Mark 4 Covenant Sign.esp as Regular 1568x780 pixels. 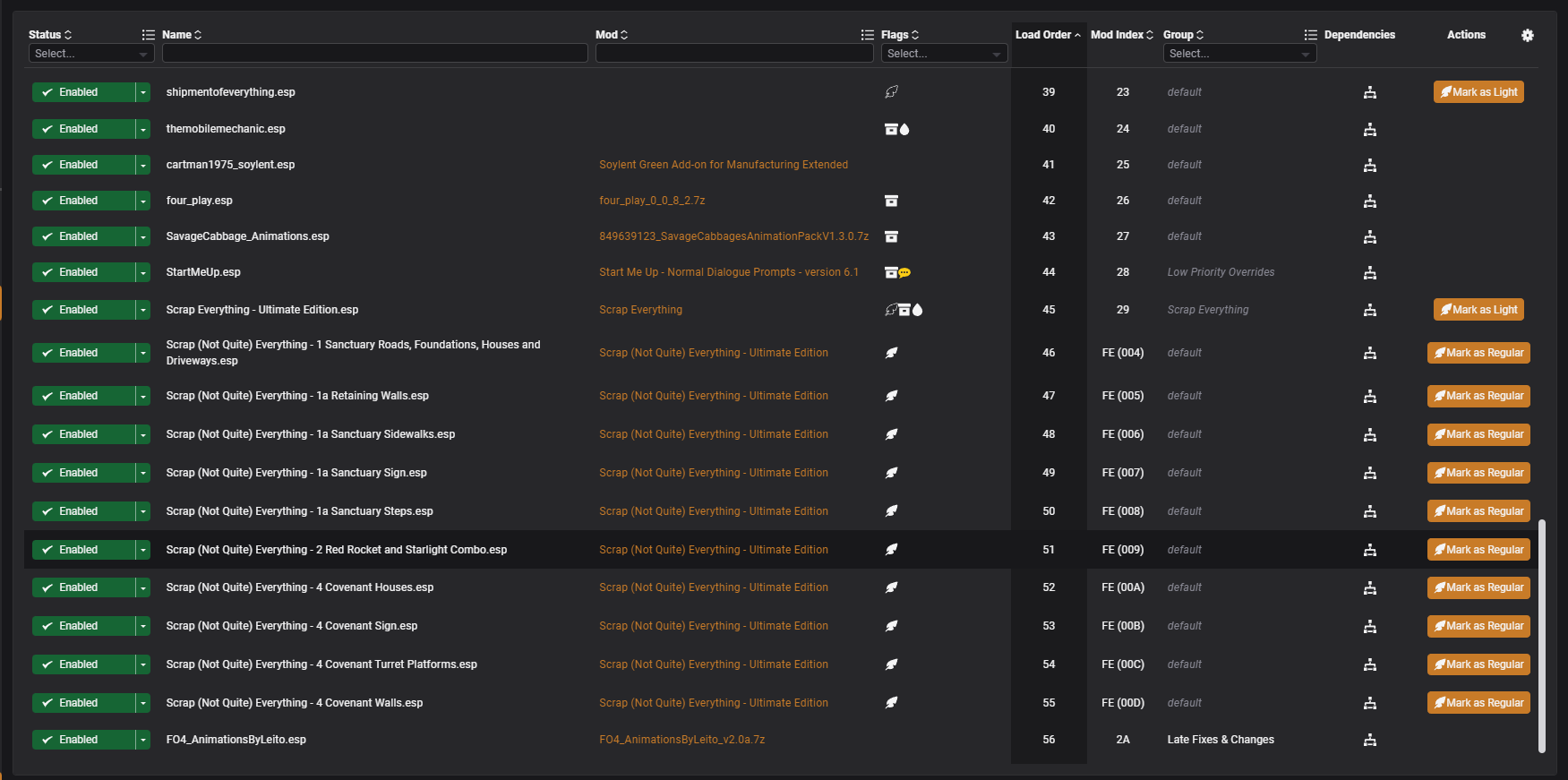[1478, 626]
